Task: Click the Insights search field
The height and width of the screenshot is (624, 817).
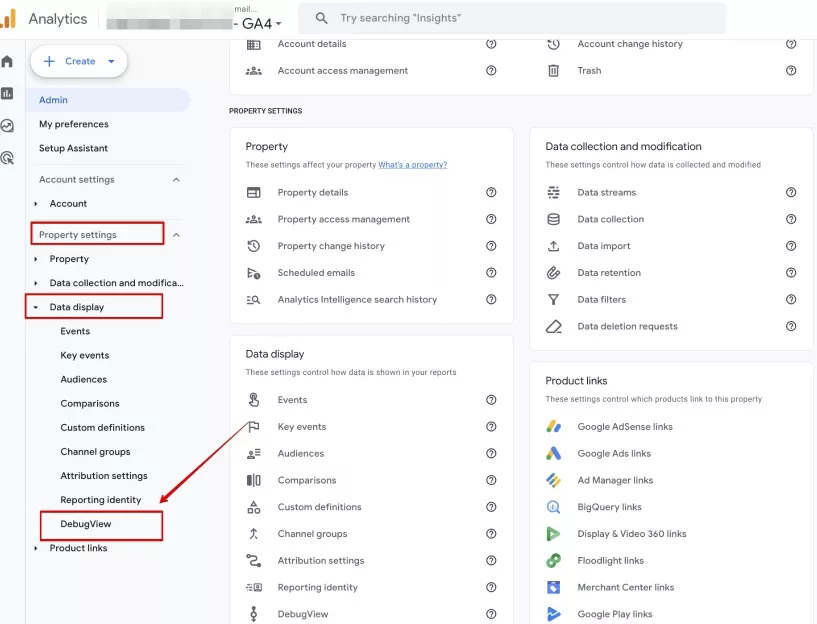Action: (x=512, y=18)
